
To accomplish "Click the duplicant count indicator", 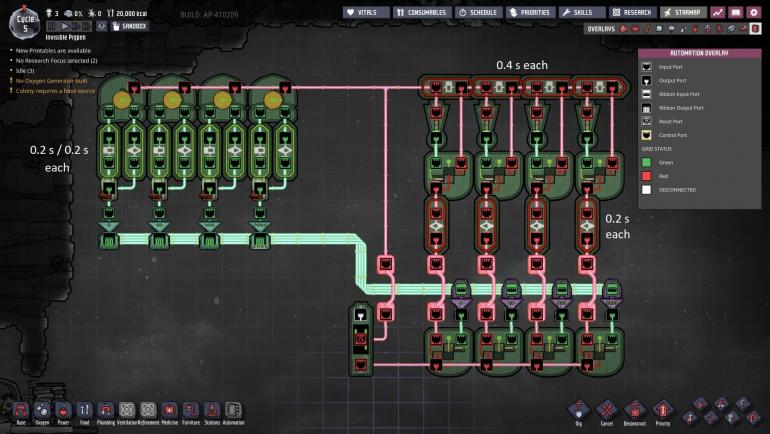I will click(x=52, y=13).
